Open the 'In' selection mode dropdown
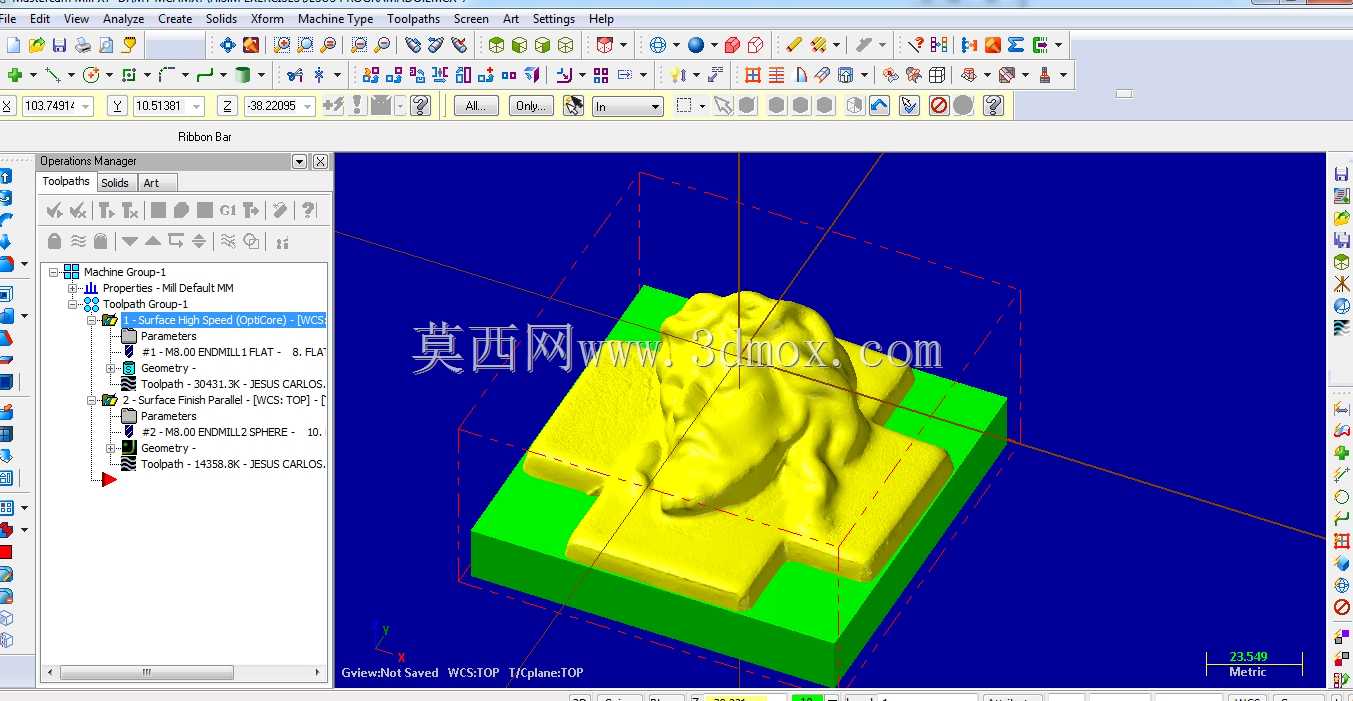1353x701 pixels. 656,106
